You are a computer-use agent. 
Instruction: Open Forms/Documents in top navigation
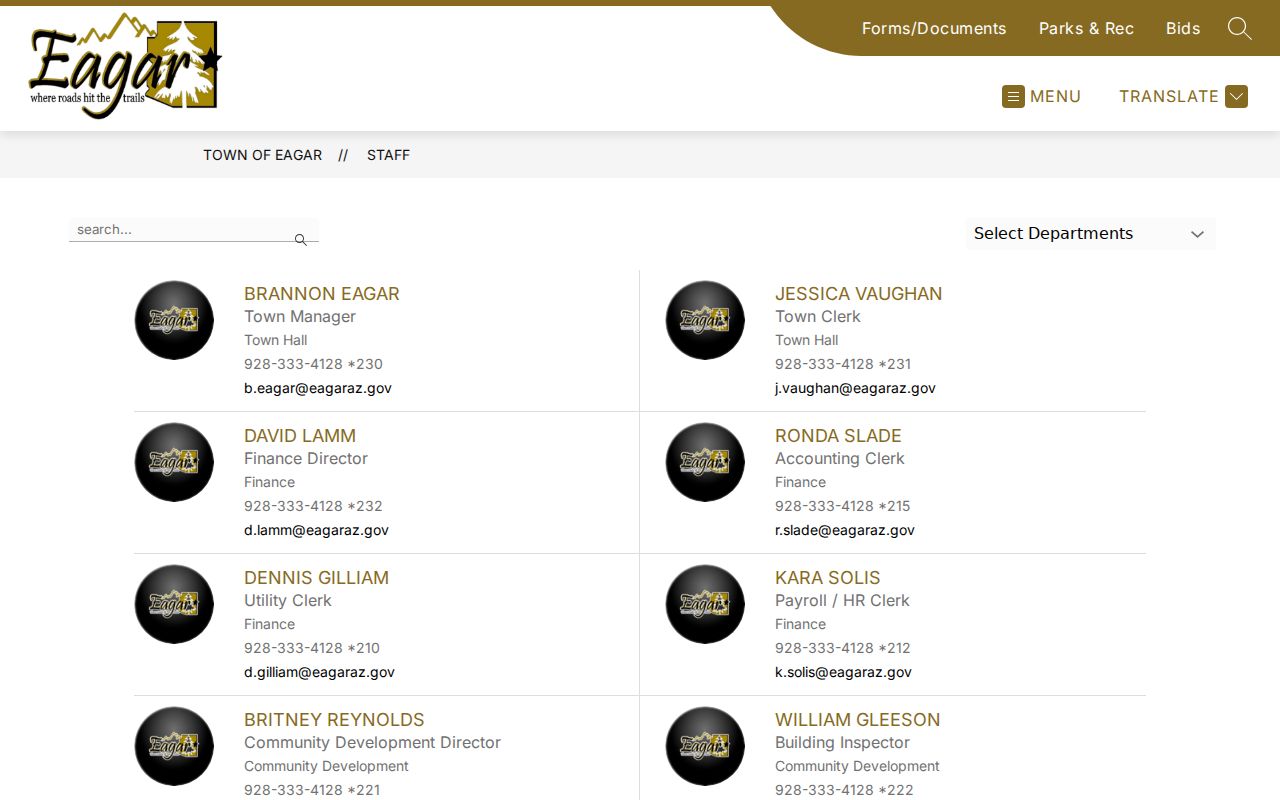(934, 28)
